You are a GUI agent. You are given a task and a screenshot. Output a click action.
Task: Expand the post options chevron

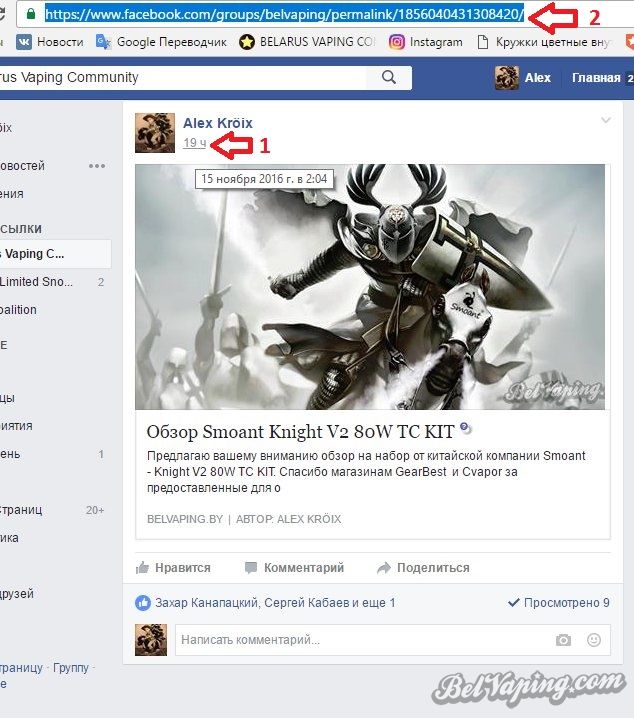tap(606, 120)
